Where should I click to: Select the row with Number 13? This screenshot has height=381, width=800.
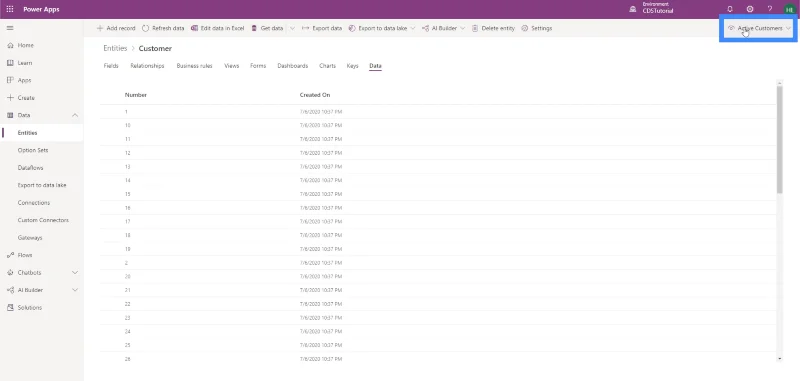click(438, 166)
